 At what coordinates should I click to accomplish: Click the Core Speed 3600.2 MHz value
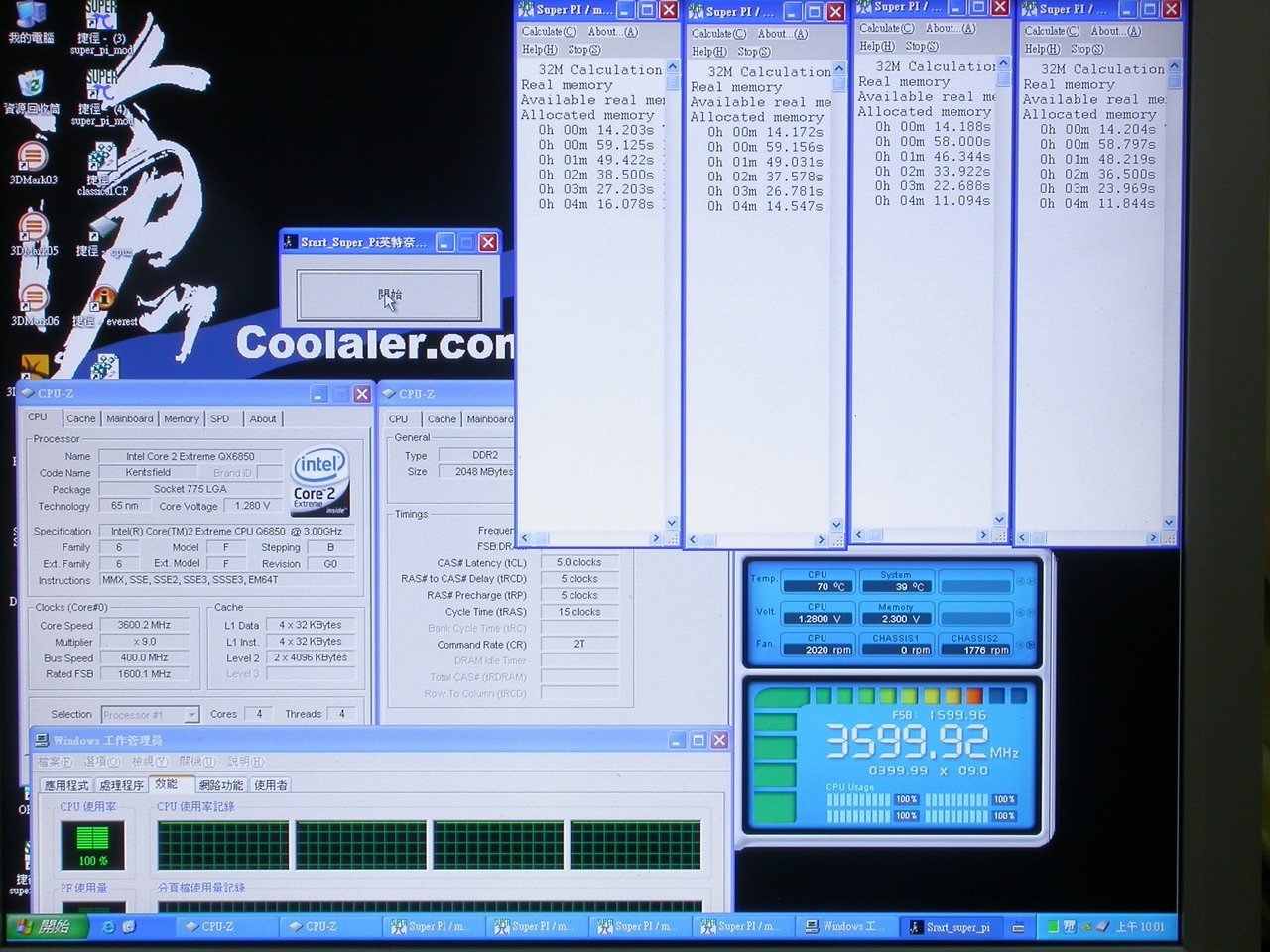pos(145,625)
